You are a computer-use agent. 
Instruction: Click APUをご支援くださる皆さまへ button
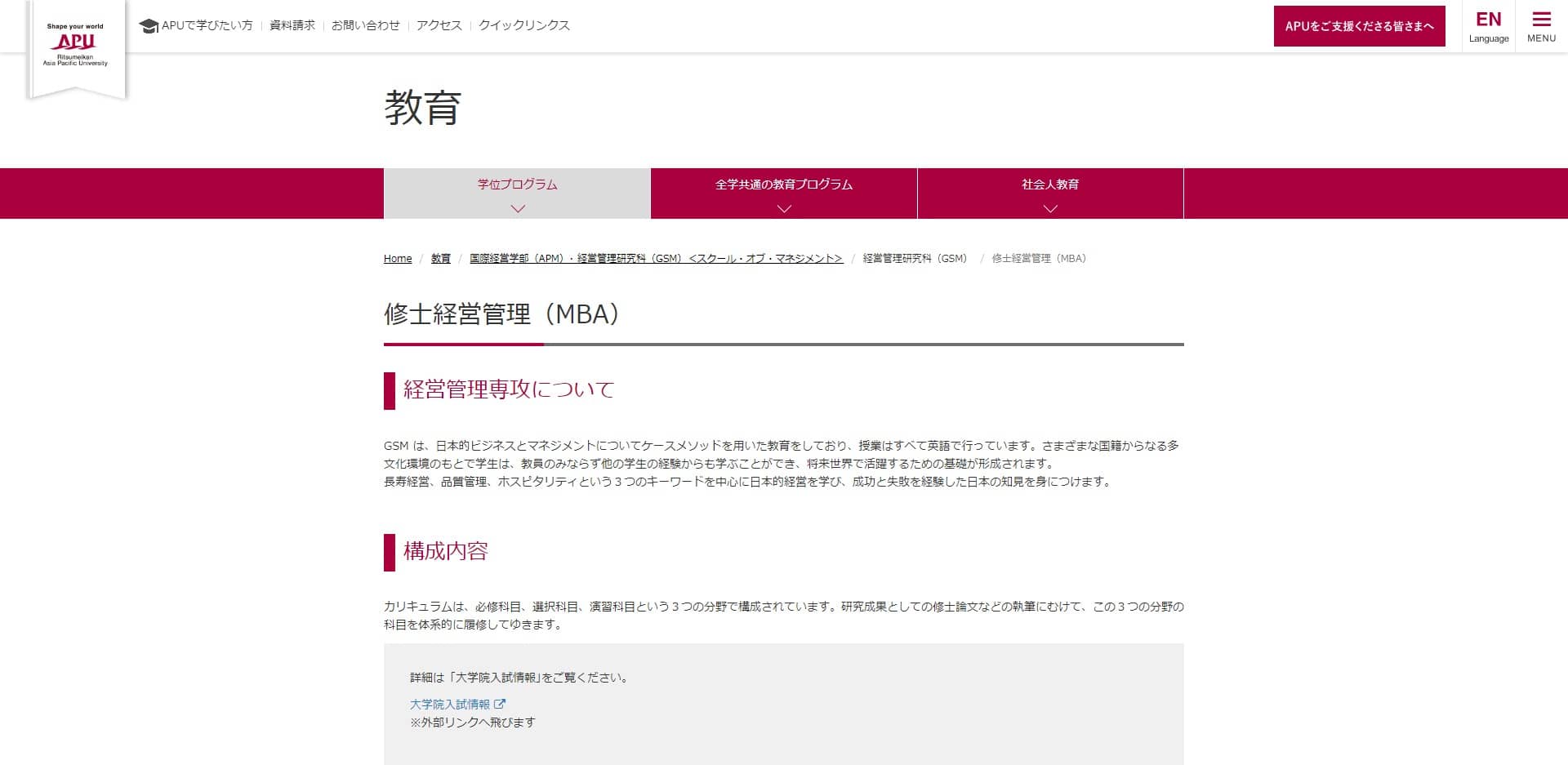(x=1359, y=26)
